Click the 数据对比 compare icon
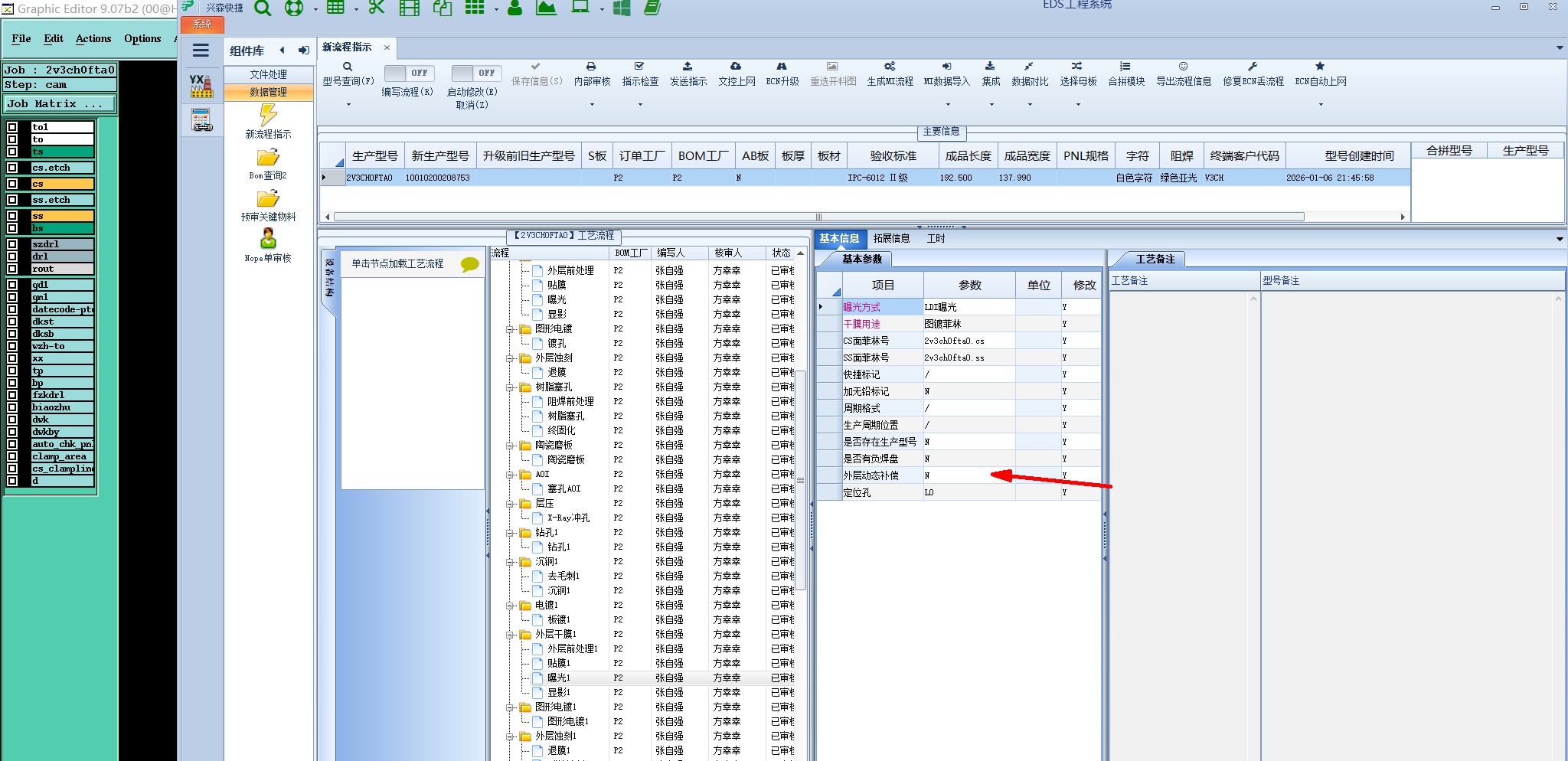This screenshot has height=761, width=1568. coord(1029,67)
